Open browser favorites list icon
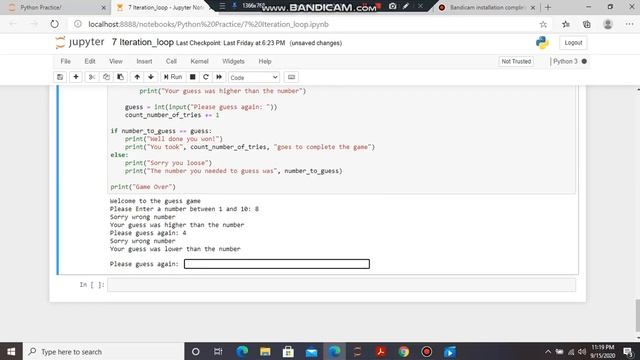640x360 pixels. (566, 24)
